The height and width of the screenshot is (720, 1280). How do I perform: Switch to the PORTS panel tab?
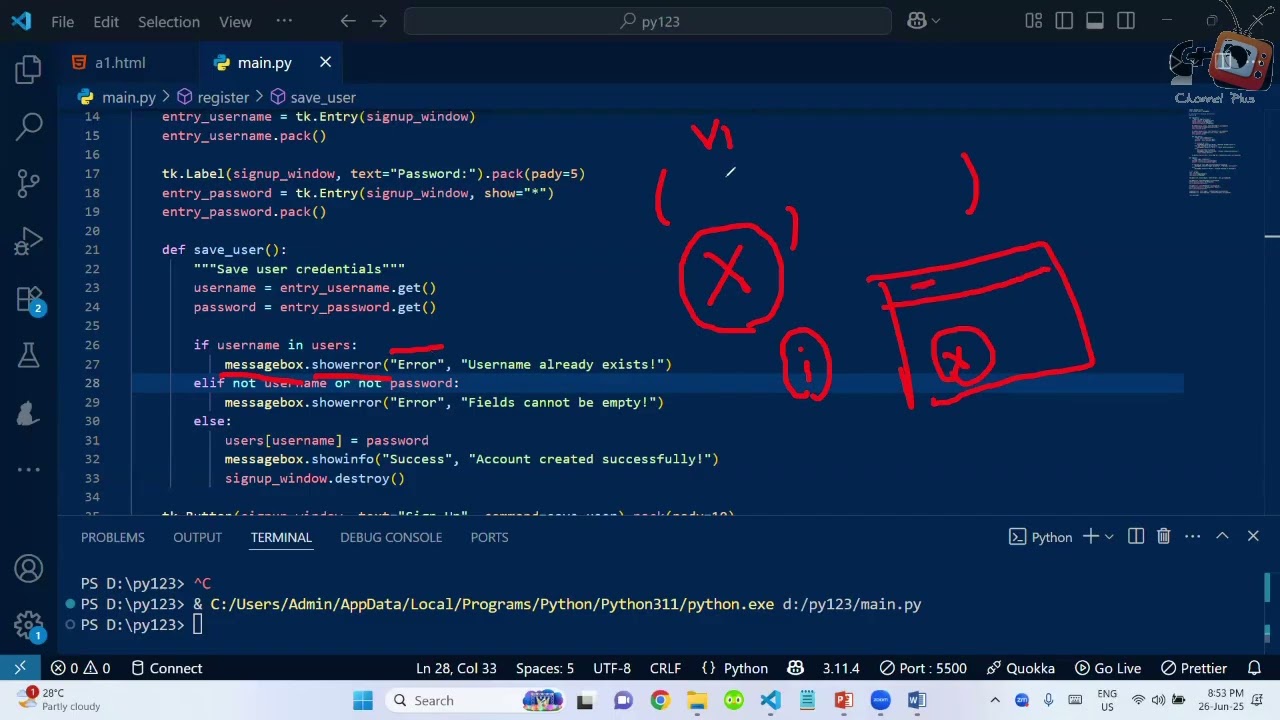490,537
